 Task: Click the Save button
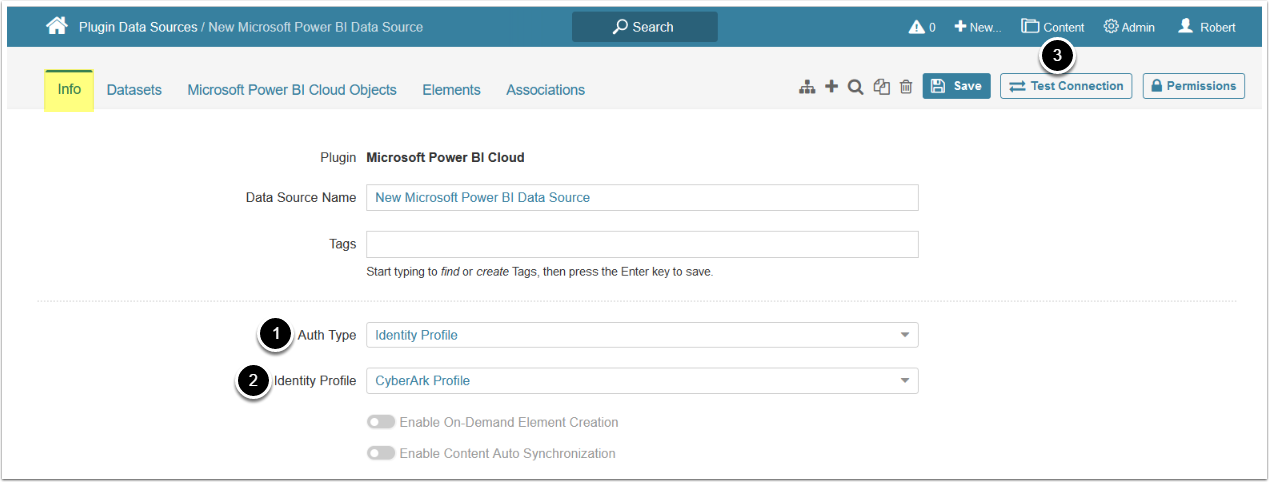click(x=956, y=86)
